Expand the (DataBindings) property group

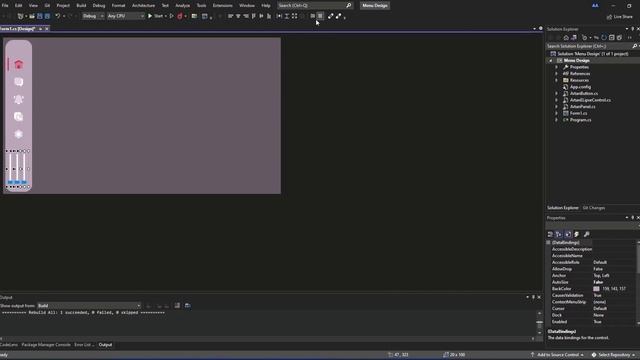point(549,242)
